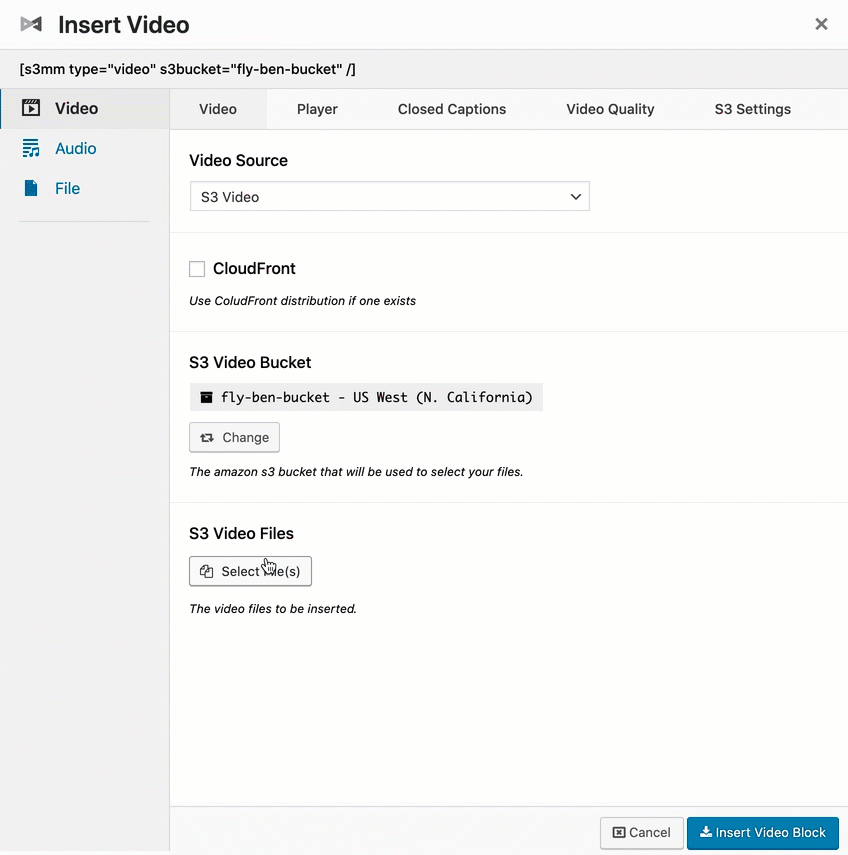
Task: Switch to the Player tab
Action: tap(317, 109)
